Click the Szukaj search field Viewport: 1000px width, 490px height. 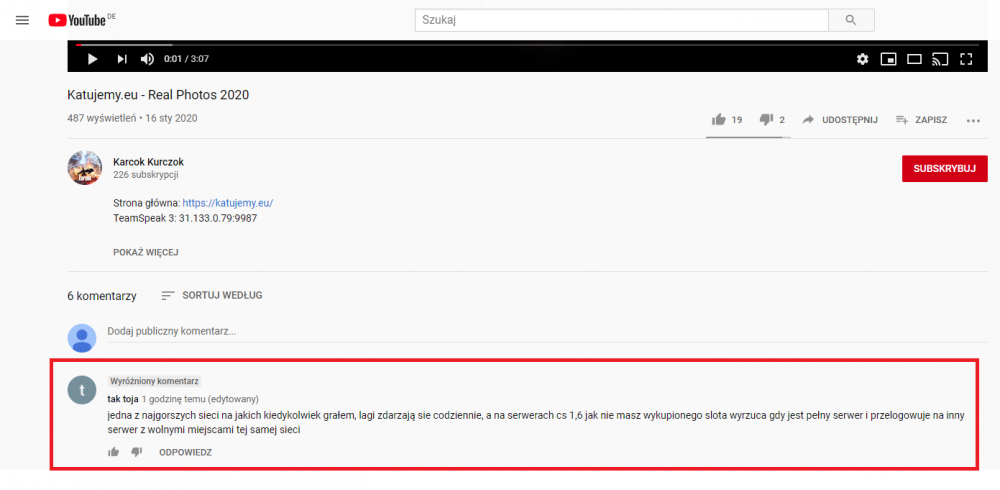click(x=622, y=20)
